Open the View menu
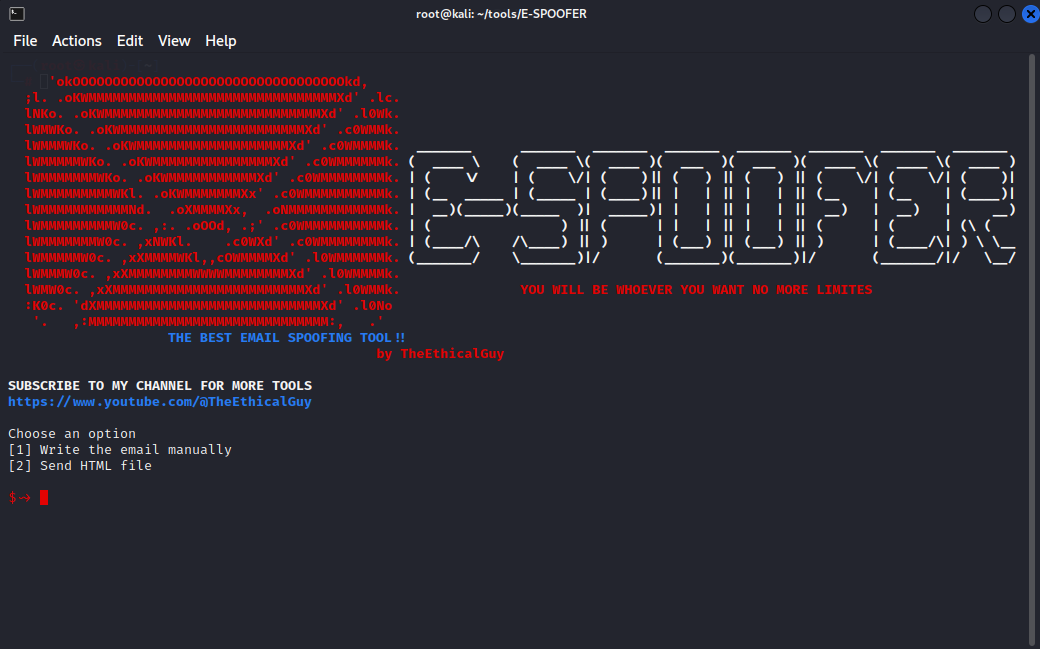The image size is (1040, 649). (174, 41)
